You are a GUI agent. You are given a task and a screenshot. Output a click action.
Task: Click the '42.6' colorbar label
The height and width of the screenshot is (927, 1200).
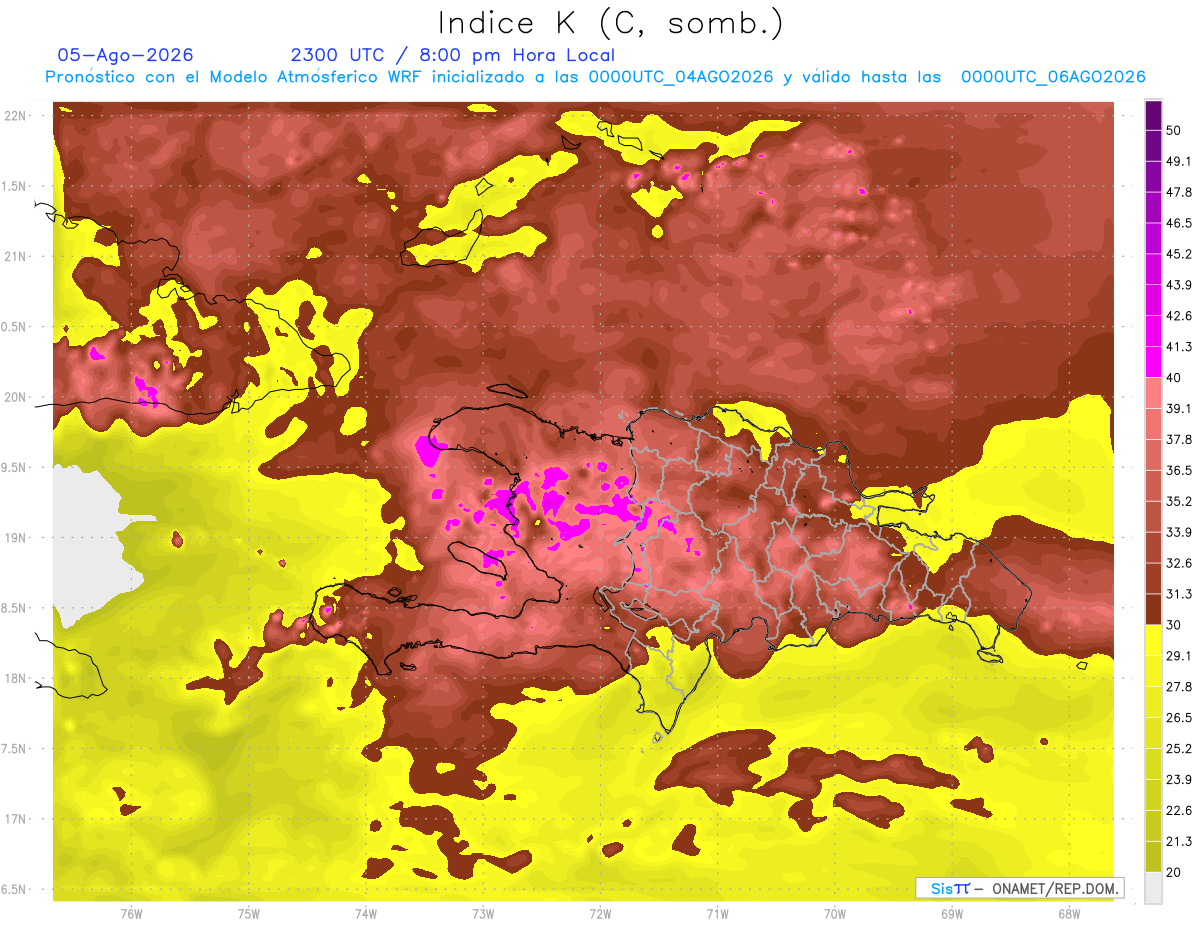pos(1179,315)
